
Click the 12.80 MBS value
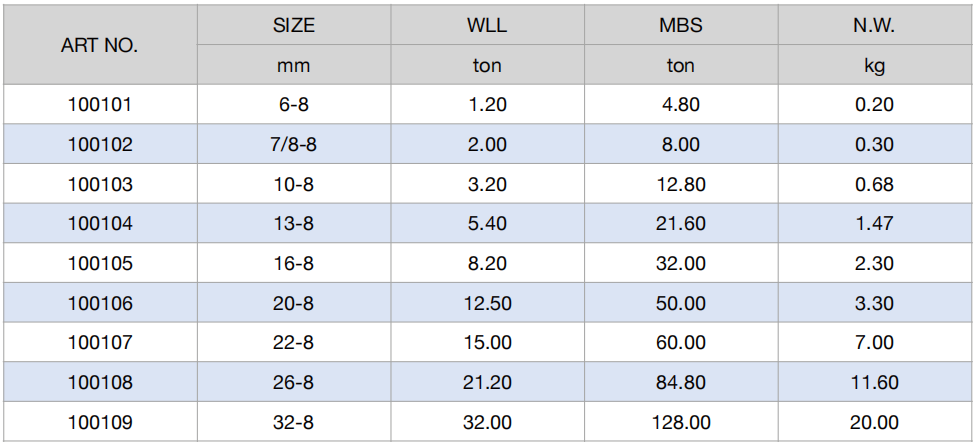(681, 185)
